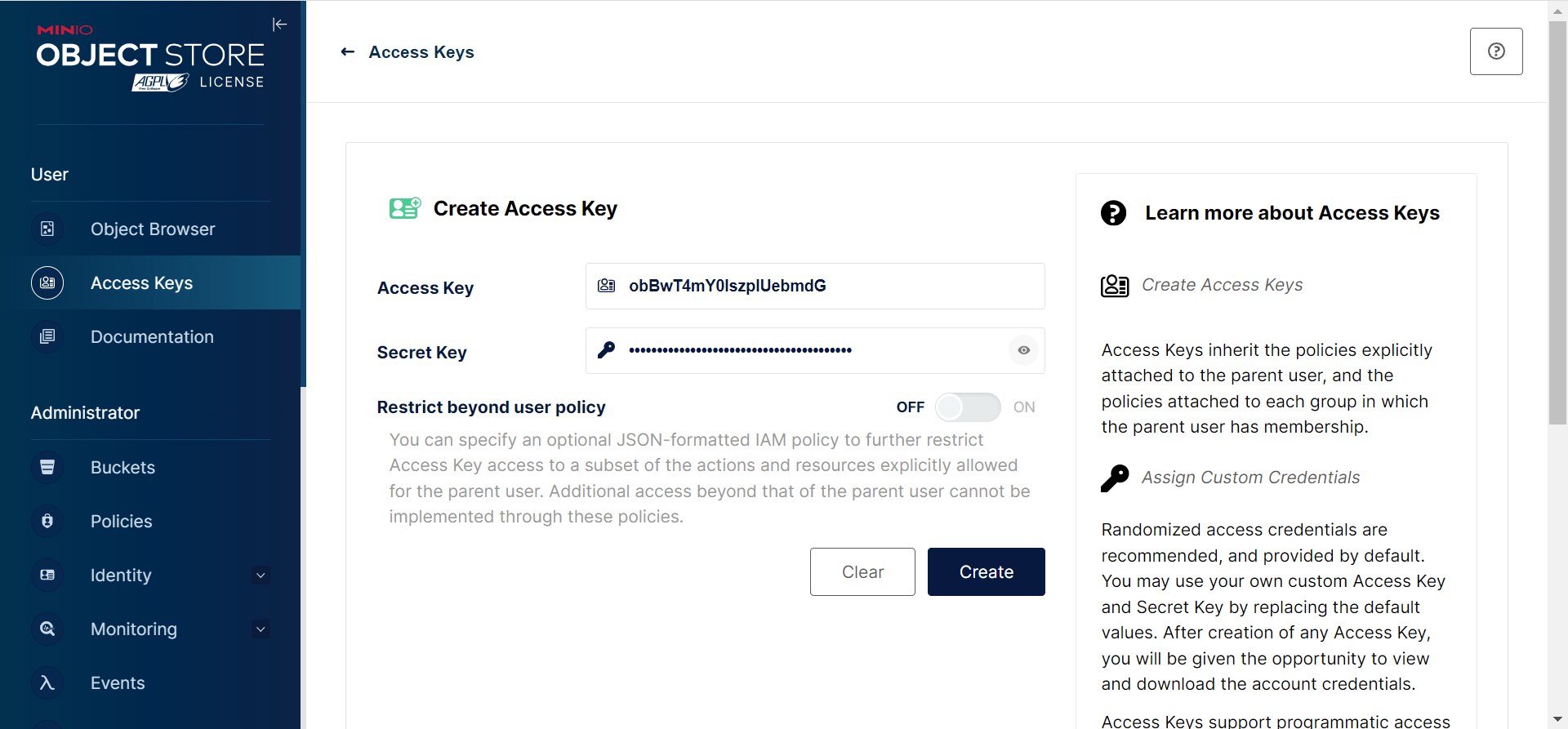Toggle the Restrict beyond user policy switch
This screenshot has height=729, width=1568.
968,407
